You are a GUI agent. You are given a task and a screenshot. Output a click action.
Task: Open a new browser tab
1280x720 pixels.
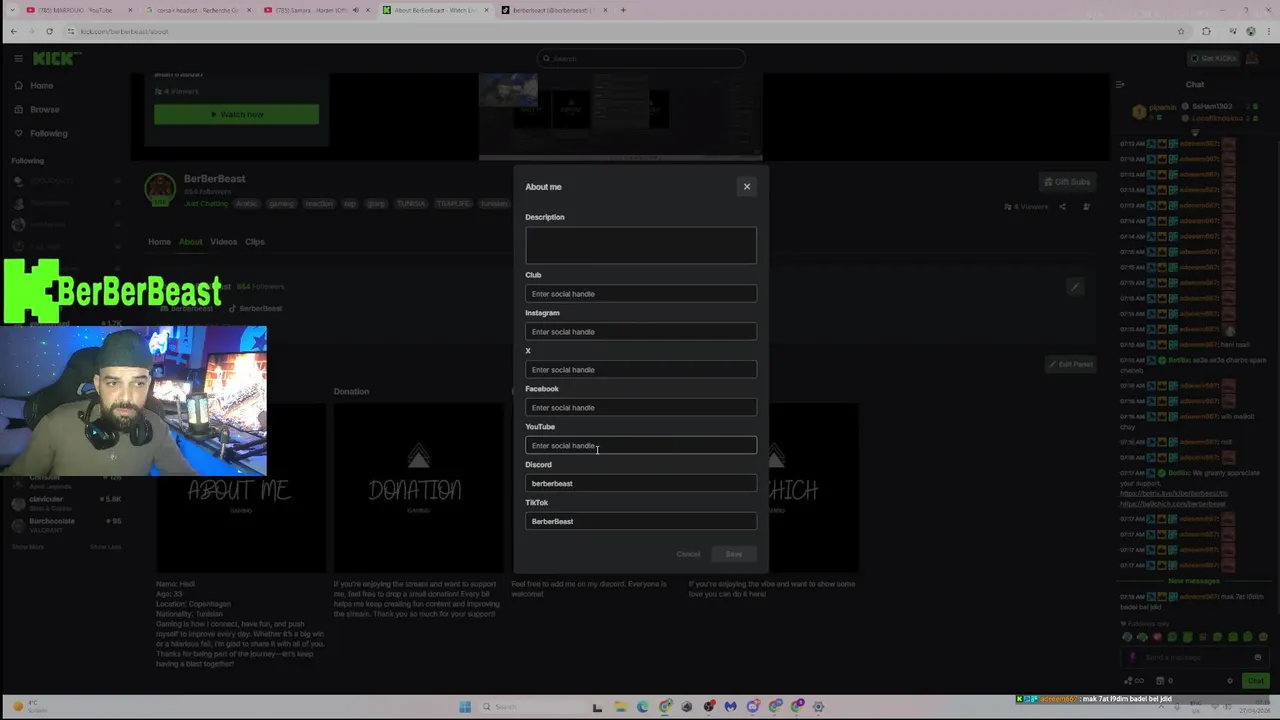coord(623,10)
